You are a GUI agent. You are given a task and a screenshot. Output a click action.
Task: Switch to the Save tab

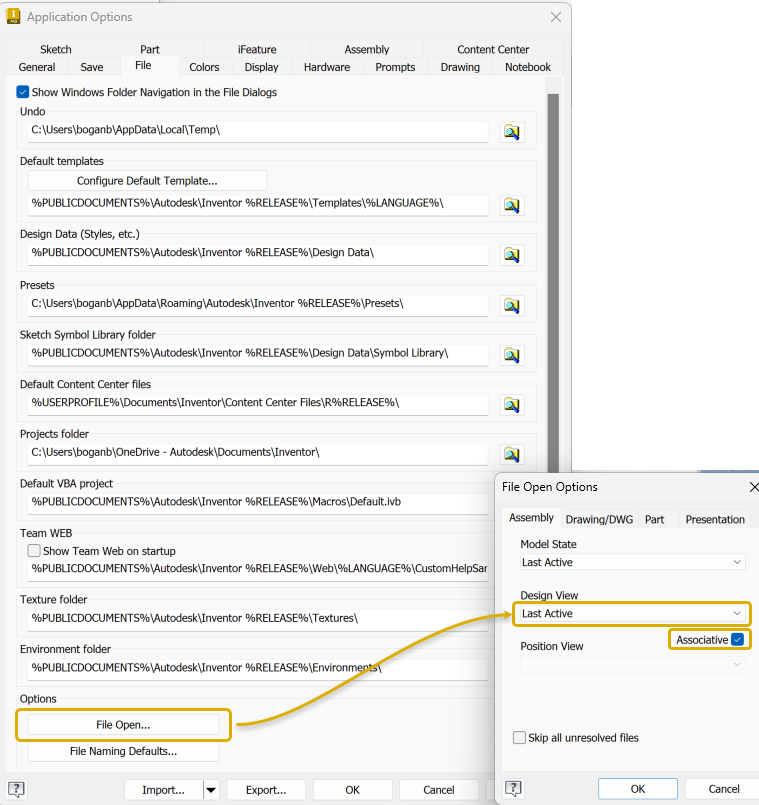pyautogui.click(x=92, y=67)
